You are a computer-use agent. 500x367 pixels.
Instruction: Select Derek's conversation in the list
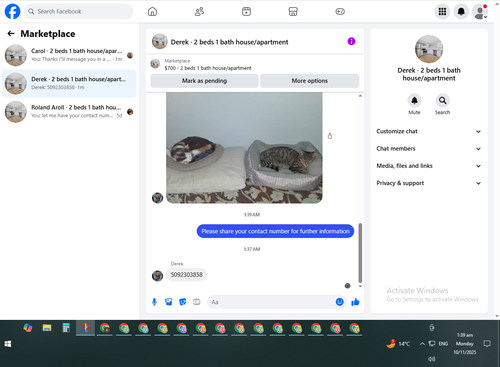(69, 83)
